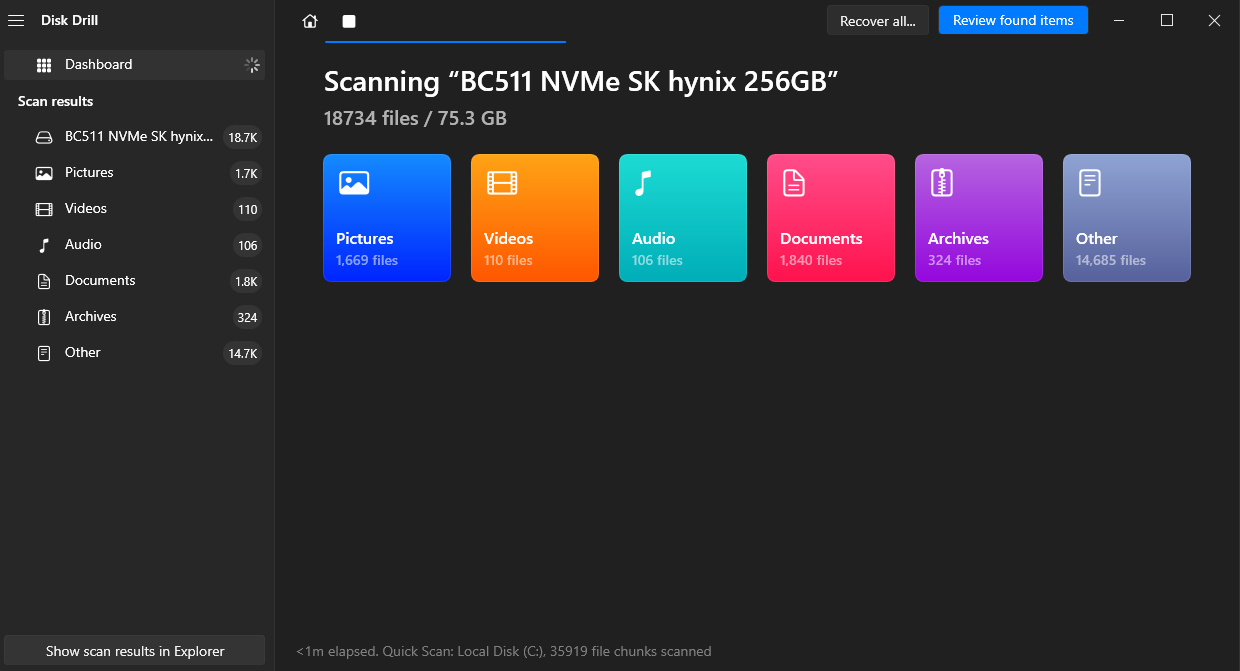
Task: Select Videos in scan results list
Action: pos(135,209)
